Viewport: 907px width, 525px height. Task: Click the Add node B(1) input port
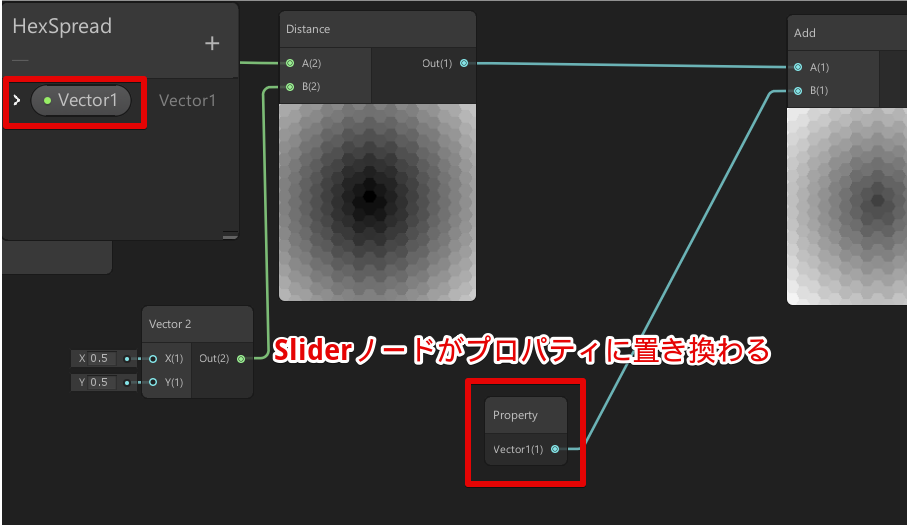798,91
